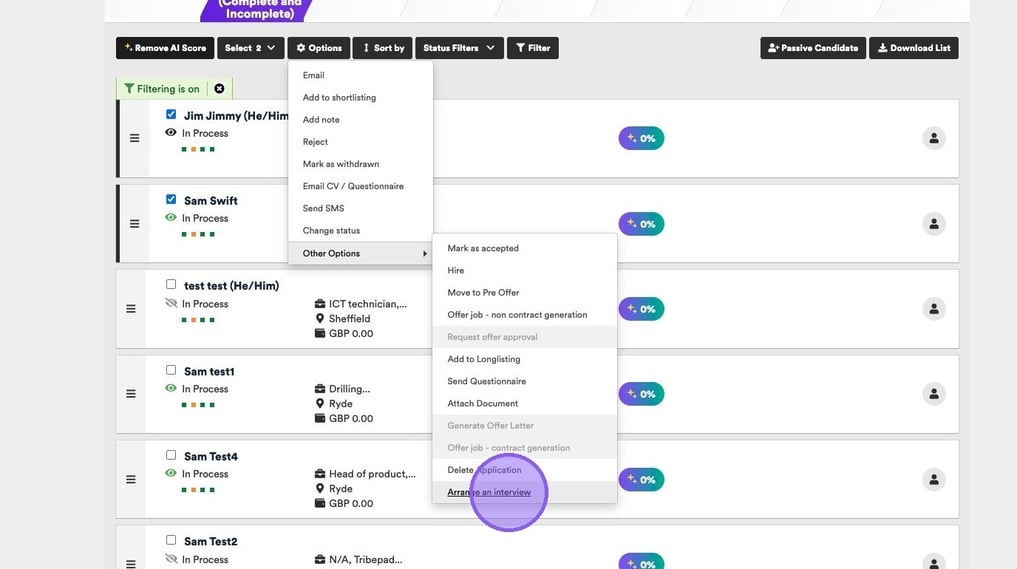Click the drag handle icon beside Sam test1

click(131, 394)
